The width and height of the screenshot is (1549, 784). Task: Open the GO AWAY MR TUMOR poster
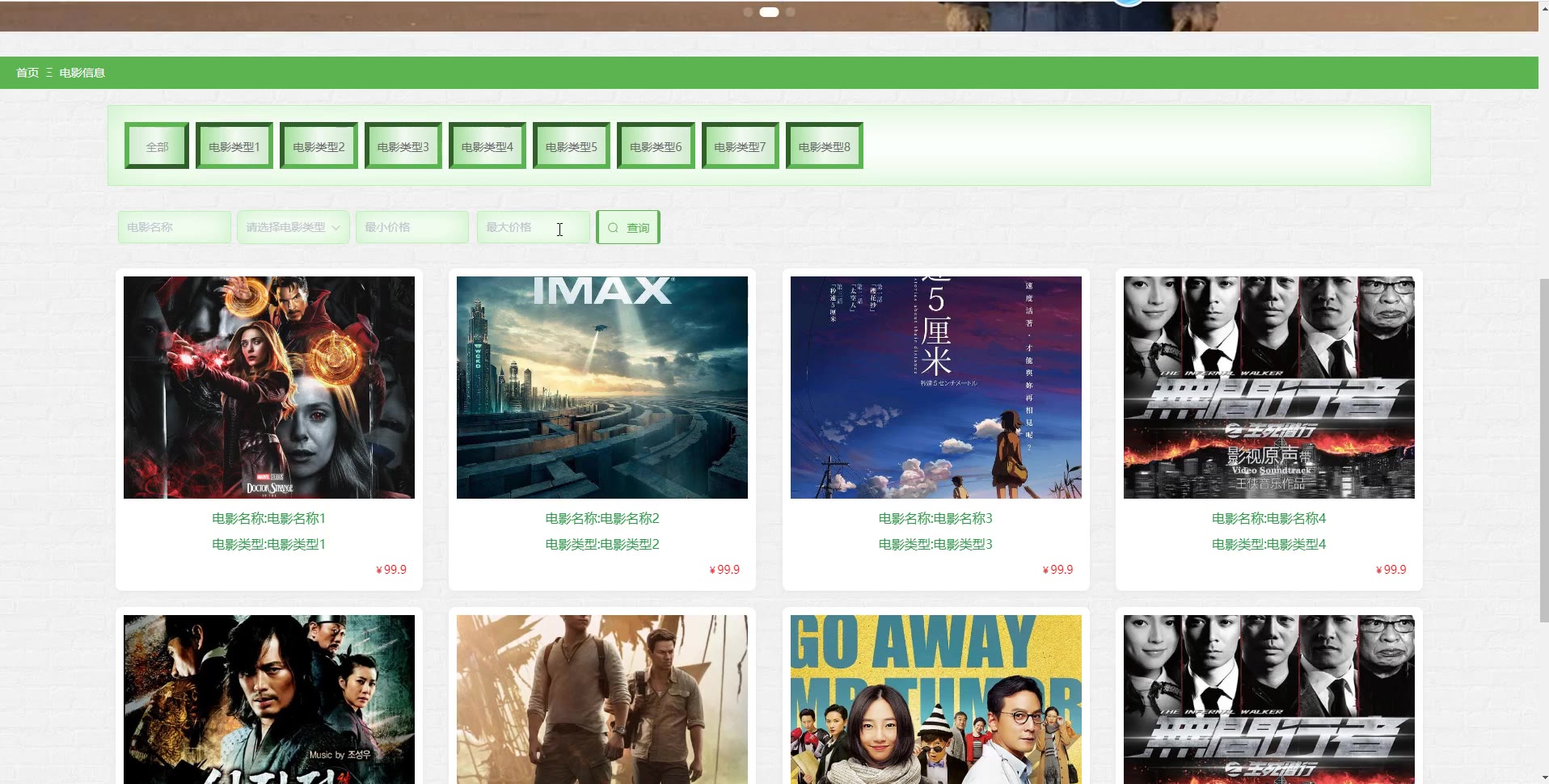click(x=936, y=699)
